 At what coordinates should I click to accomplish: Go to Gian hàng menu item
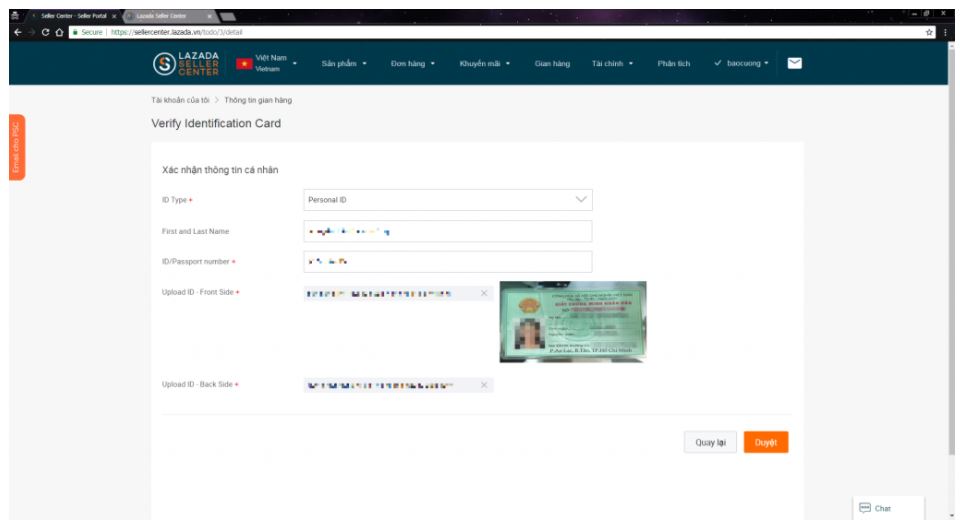[x=552, y=64]
